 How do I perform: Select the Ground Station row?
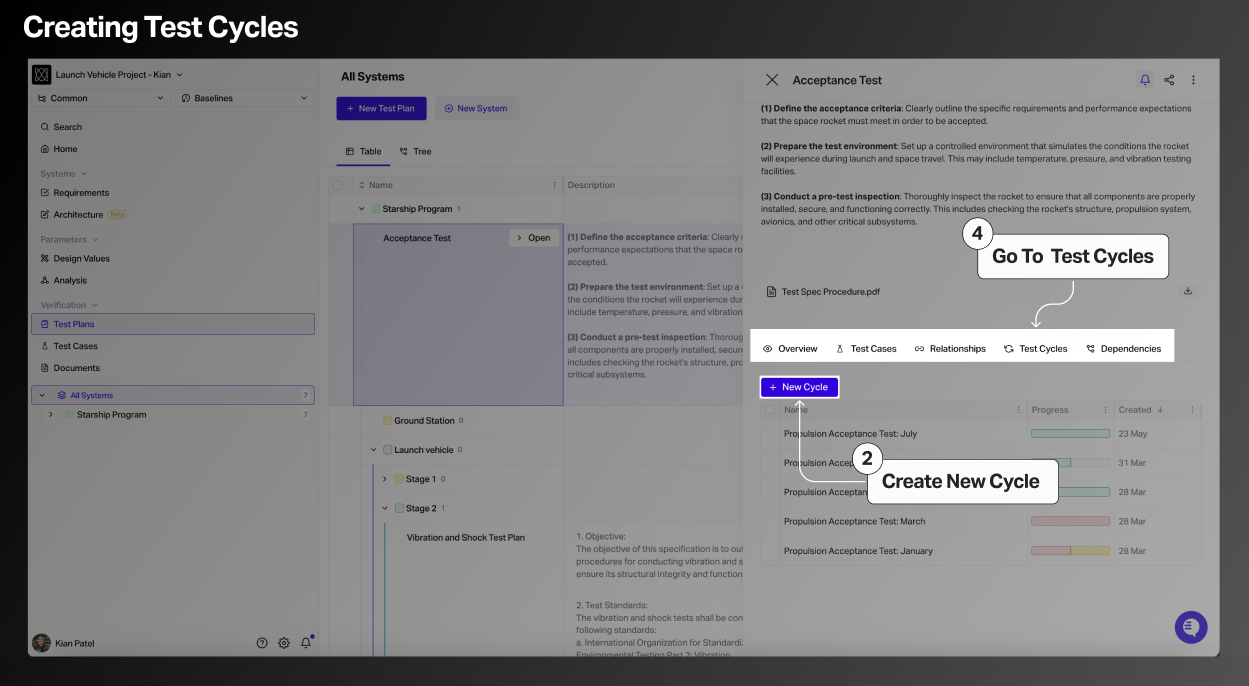coord(424,421)
